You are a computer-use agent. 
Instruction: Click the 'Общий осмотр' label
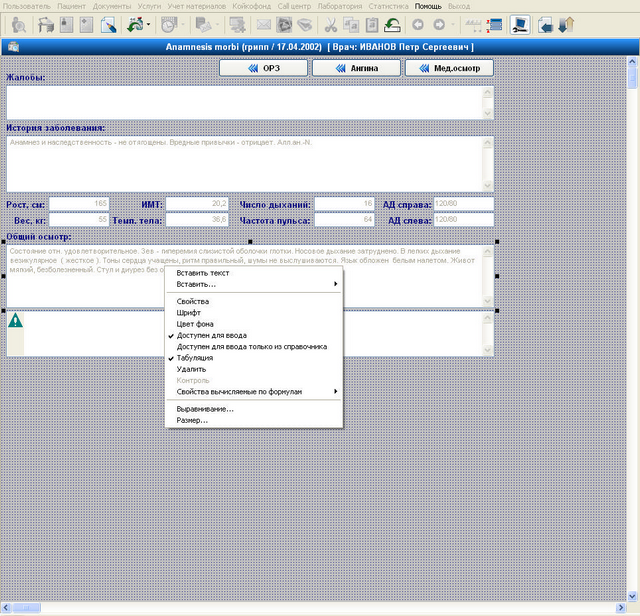point(39,237)
